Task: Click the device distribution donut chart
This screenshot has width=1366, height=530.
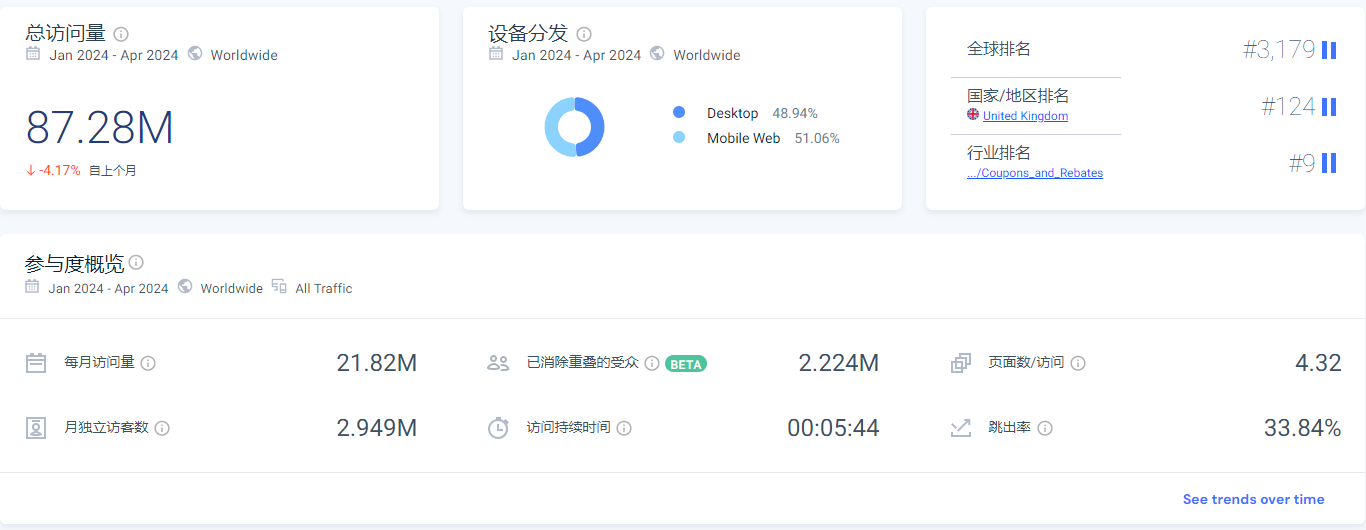Action: click(575, 127)
